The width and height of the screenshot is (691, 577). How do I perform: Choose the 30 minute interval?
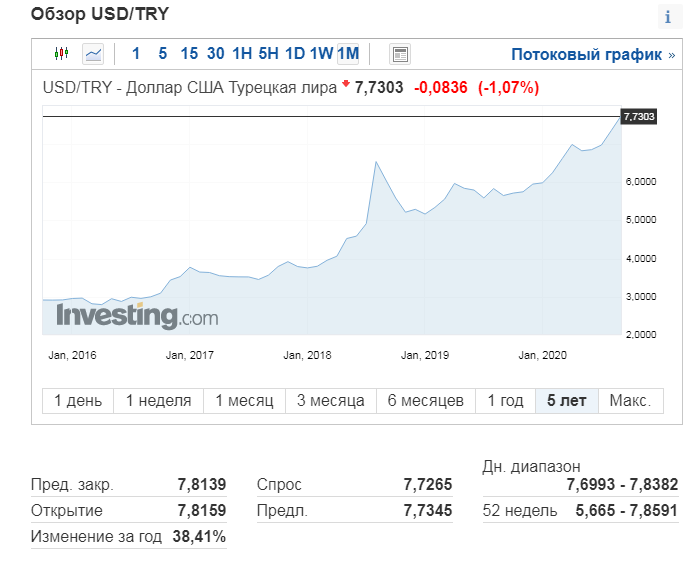tap(215, 54)
